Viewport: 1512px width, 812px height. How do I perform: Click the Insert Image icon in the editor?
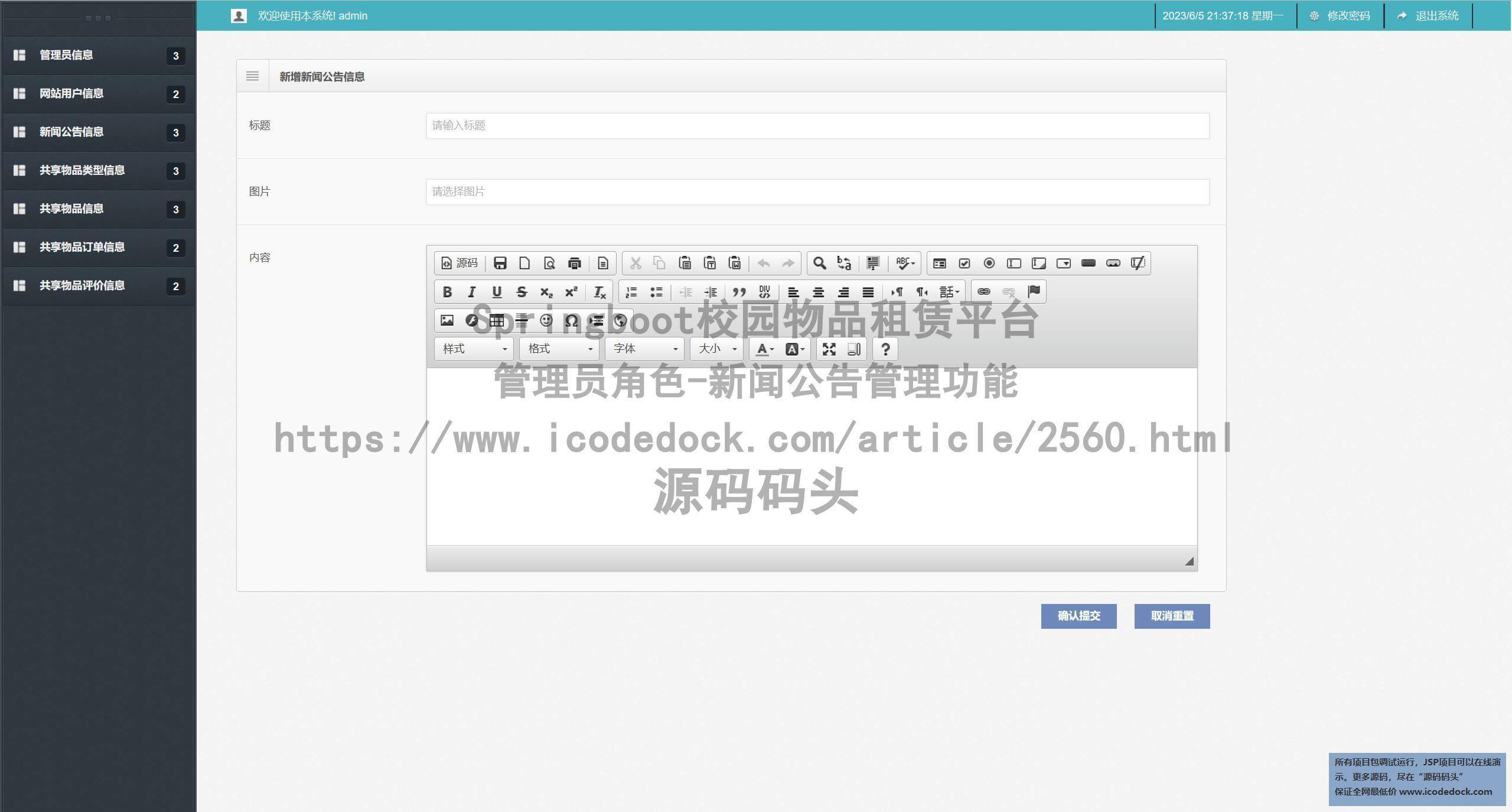tap(447, 320)
